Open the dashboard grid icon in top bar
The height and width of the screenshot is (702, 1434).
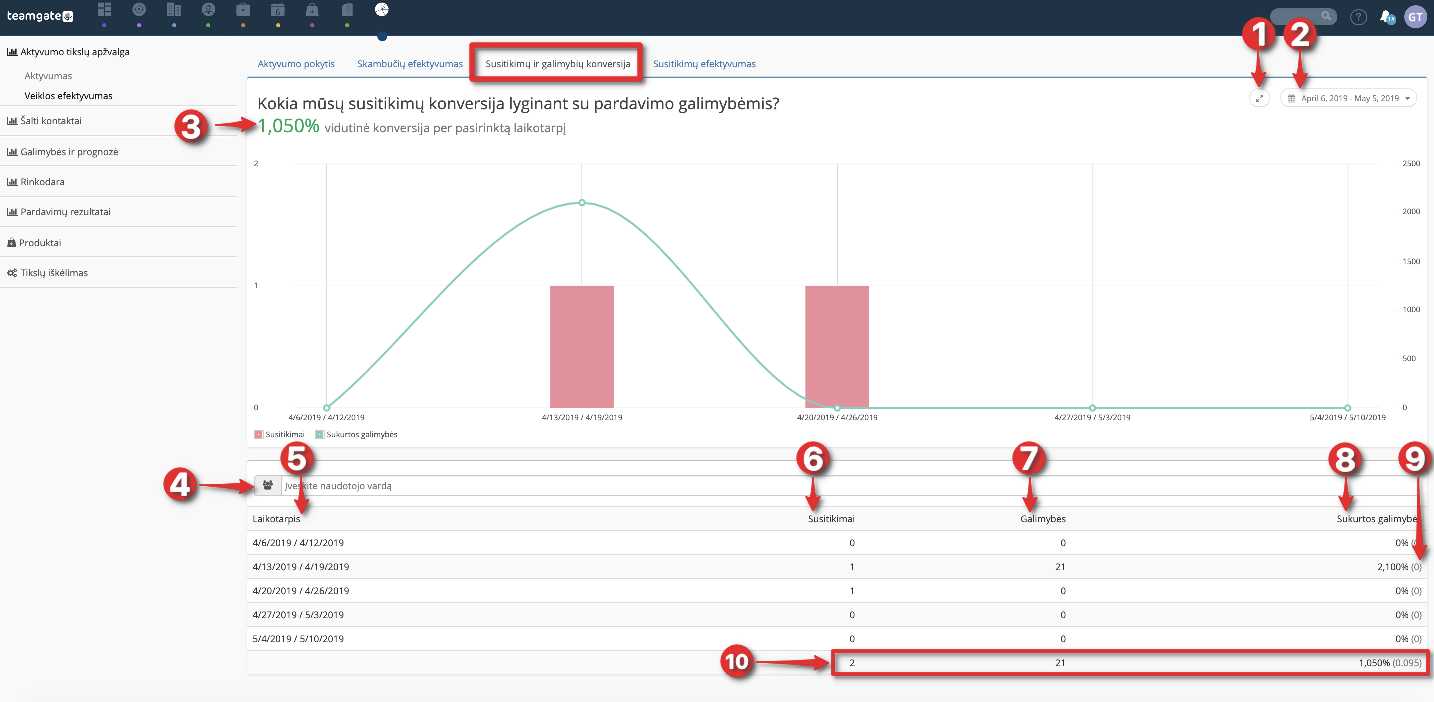pyautogui.click(x=105, y=9)
